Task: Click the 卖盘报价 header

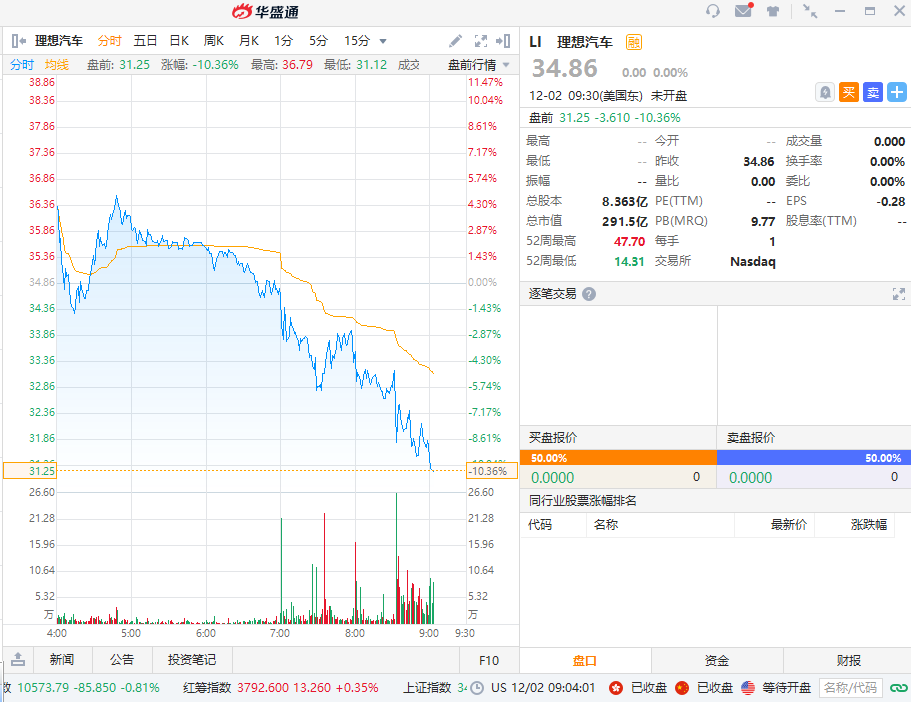Action: [x=751, y=438]
